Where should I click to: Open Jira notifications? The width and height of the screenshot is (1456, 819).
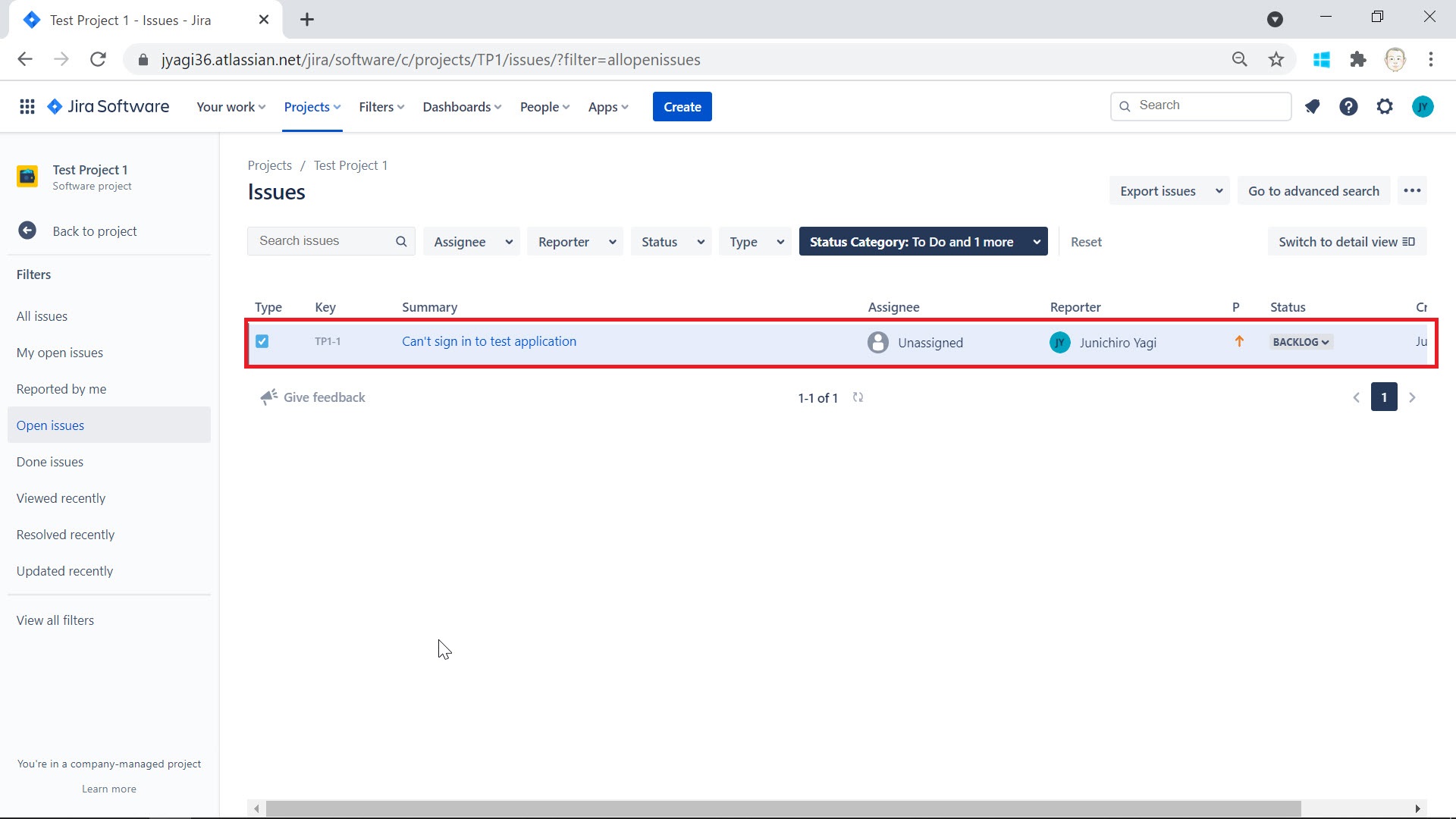tap(1313, 106)
